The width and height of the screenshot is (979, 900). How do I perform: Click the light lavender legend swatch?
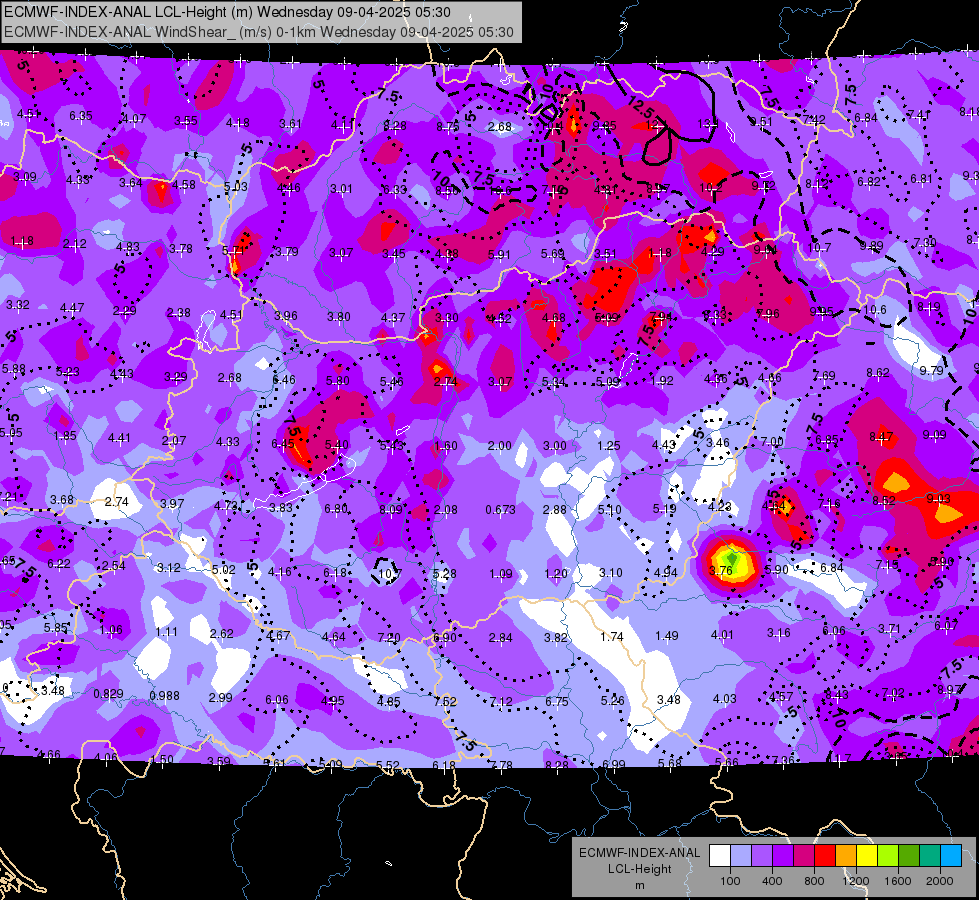pyautogui.click(x=741, y=855)
